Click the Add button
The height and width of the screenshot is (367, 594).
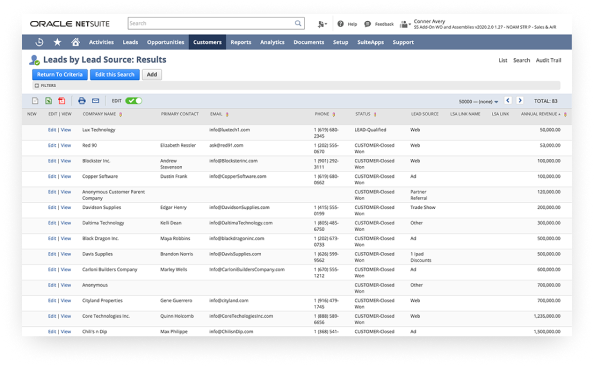[152, 75]
